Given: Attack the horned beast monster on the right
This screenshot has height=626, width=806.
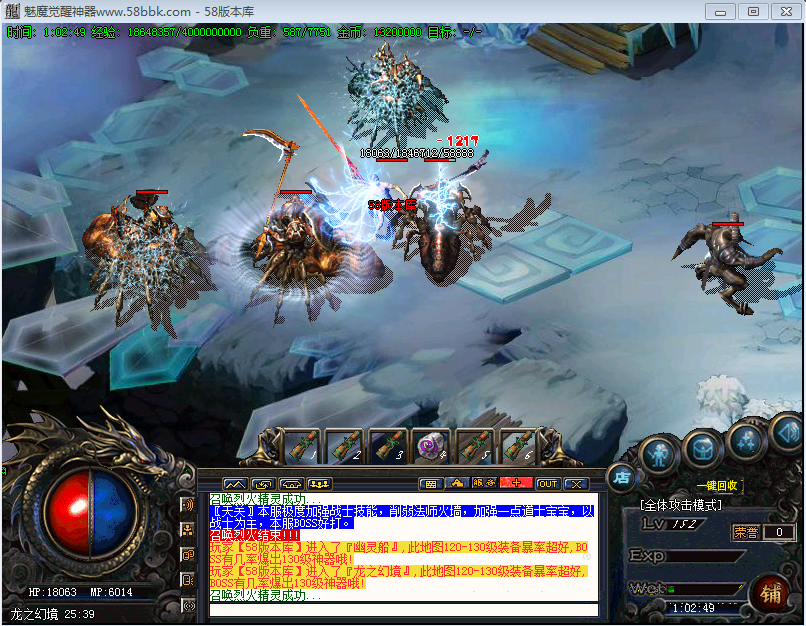Looking at the screenshot, I should click(725, 267).
